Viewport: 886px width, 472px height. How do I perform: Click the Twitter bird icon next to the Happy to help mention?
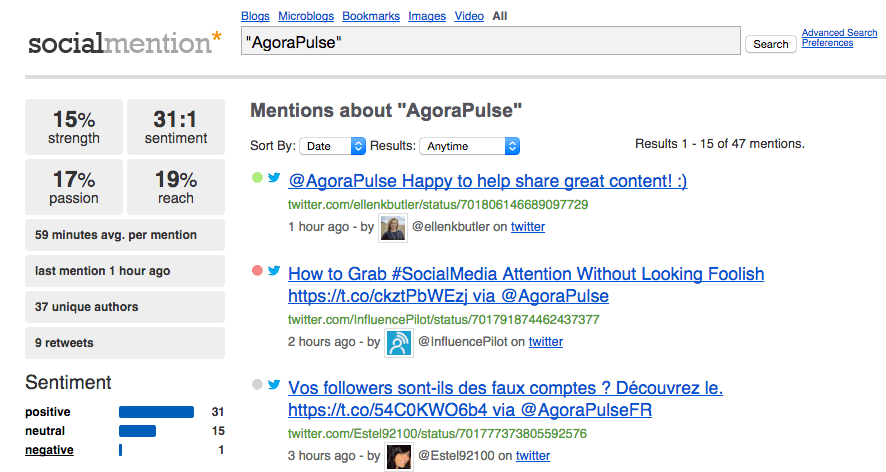pos(274,177)
